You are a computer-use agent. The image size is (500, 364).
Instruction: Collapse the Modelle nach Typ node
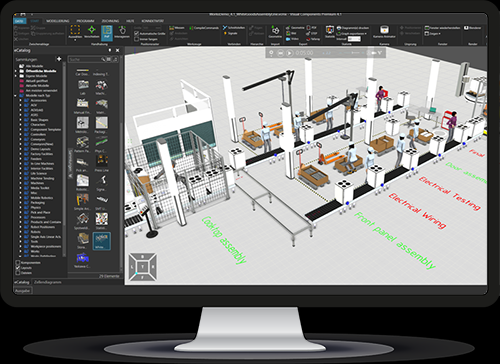pos(16,95)
